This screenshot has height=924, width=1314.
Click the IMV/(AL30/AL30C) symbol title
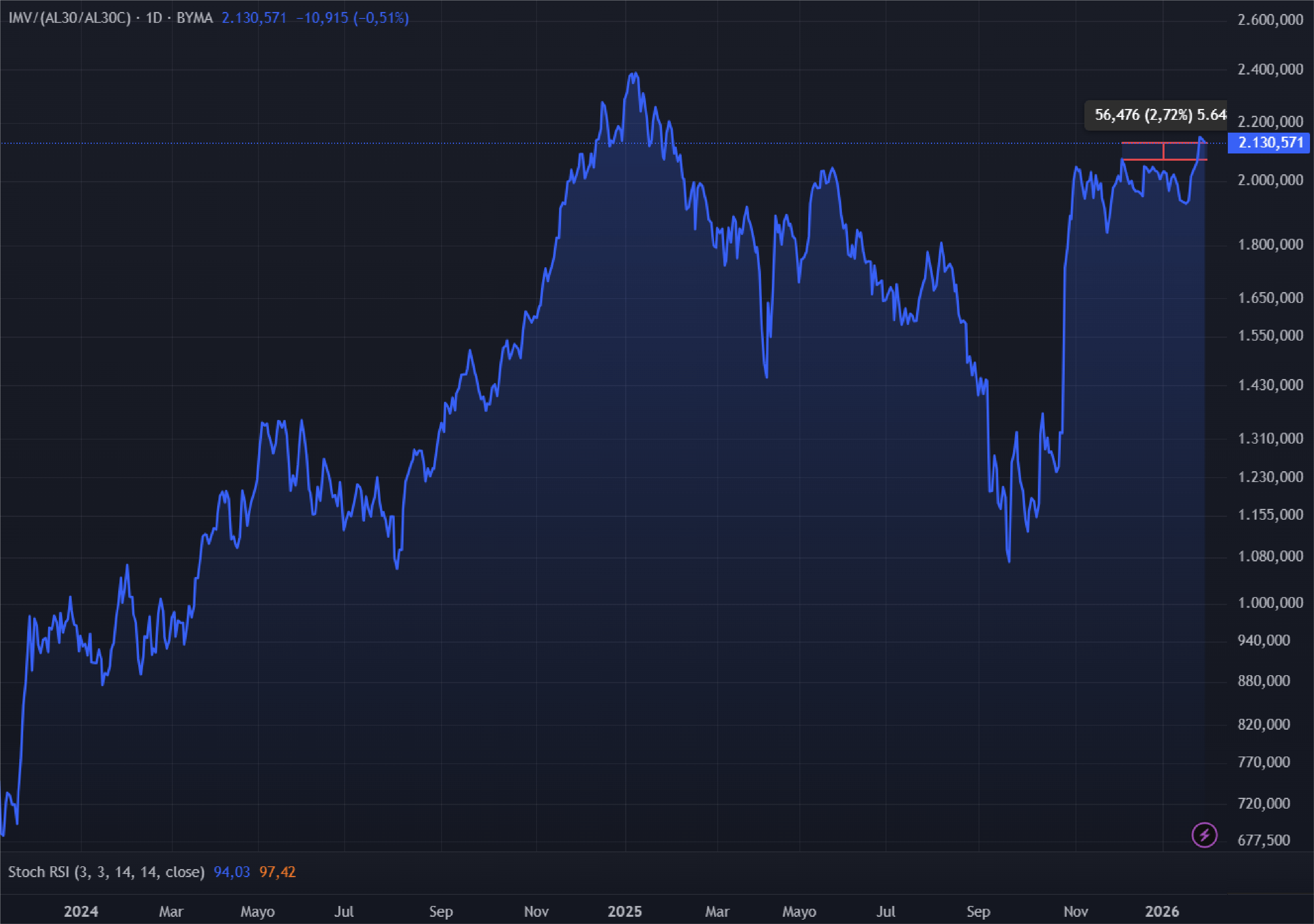[x=69, y=18]
